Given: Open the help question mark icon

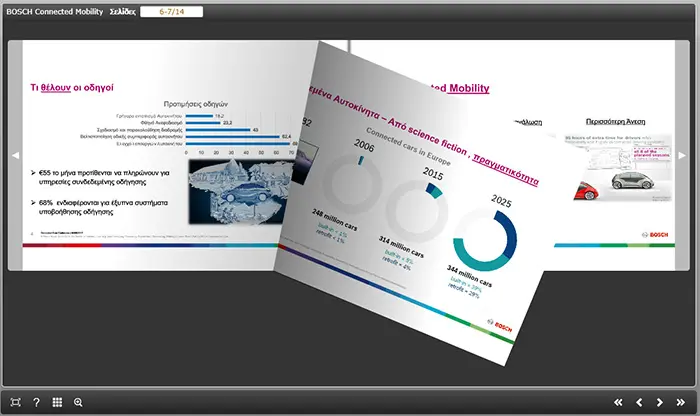Looking at the screenshot, I should click(x=36, y=402).
